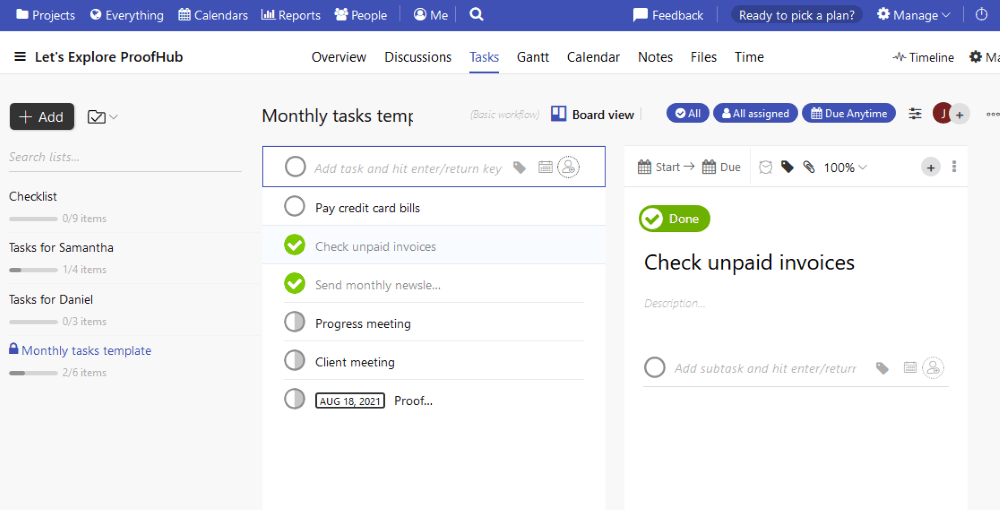Toggle Progress meeting status circle
The height and width of the screenshot is (510, 1000).
295,322
